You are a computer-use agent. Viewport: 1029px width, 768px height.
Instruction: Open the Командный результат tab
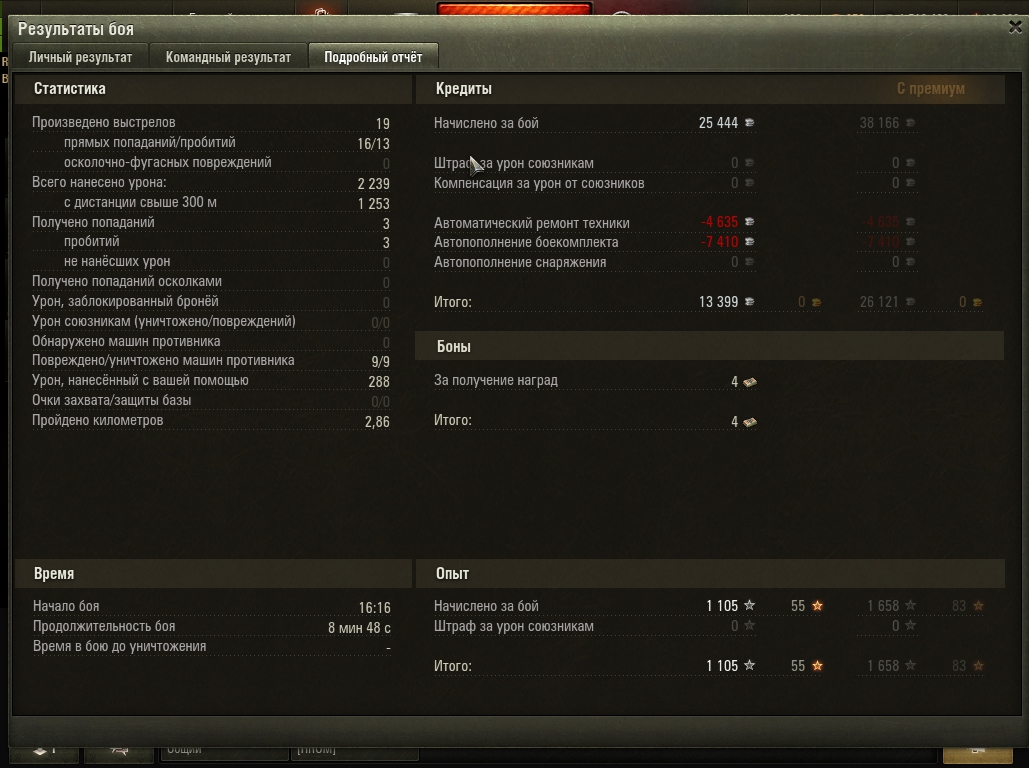pyautogui.click(x=228, y=57)
